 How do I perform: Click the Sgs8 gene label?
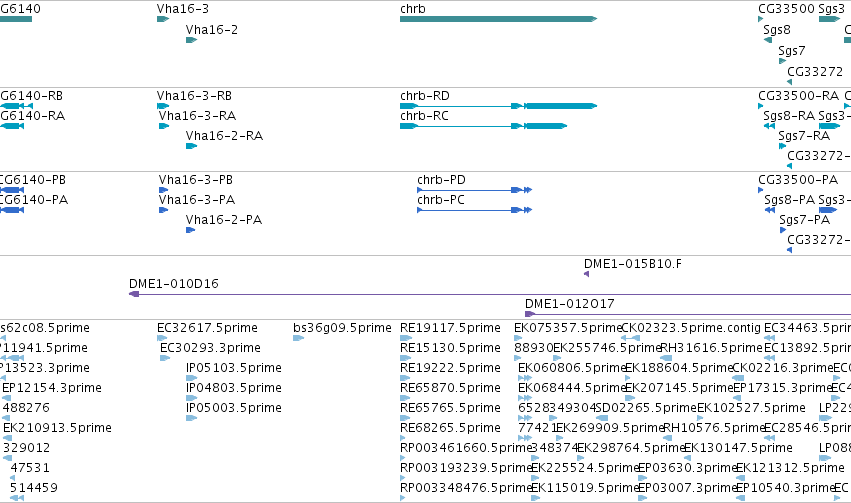pyautogui.click(x=777, y=30)
